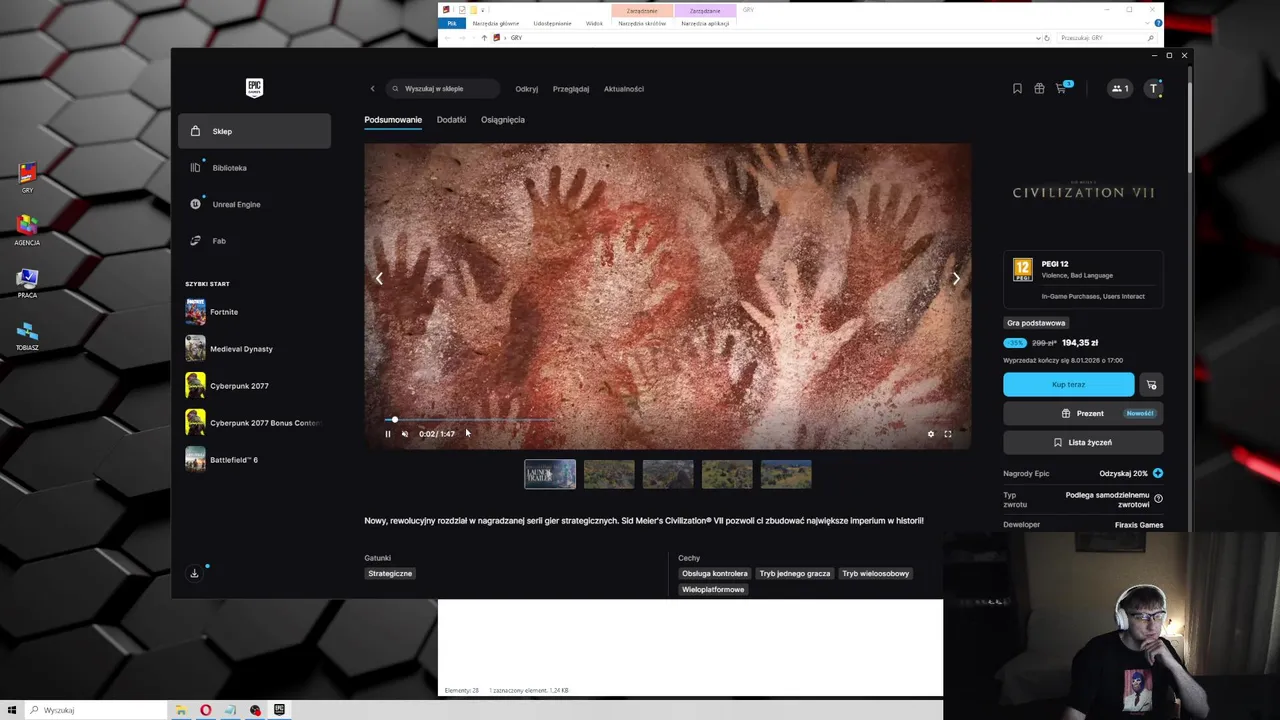Open the Odkryj store tab
The image size is (1280, 720).
527,89
